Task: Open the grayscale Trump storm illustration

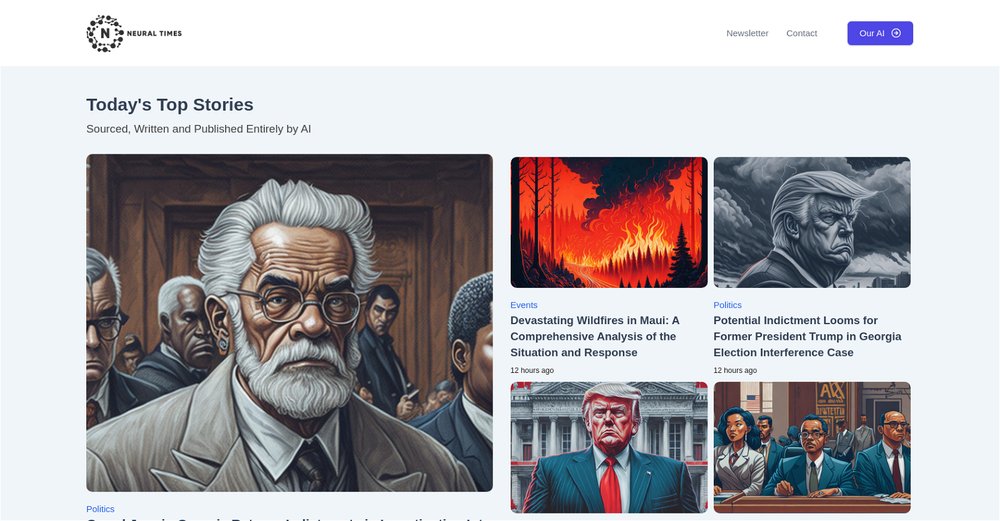Action: [811, 223]
